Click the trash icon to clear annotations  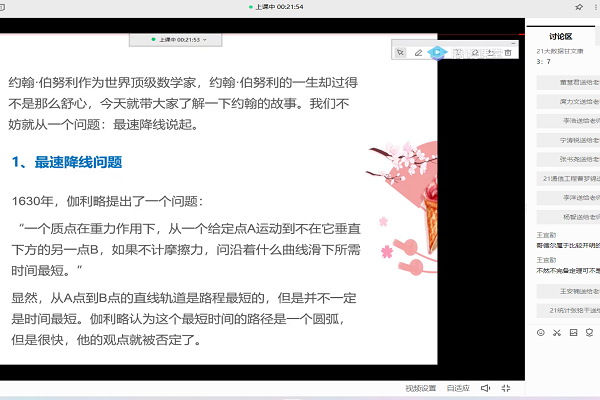pos(508,52)
